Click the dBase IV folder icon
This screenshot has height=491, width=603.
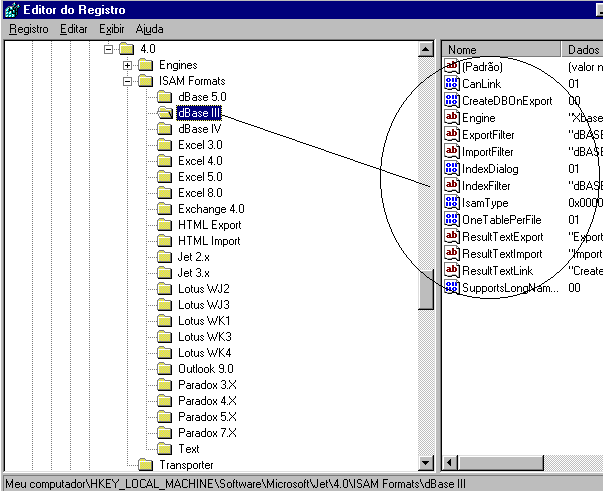[x=165, y=129]
